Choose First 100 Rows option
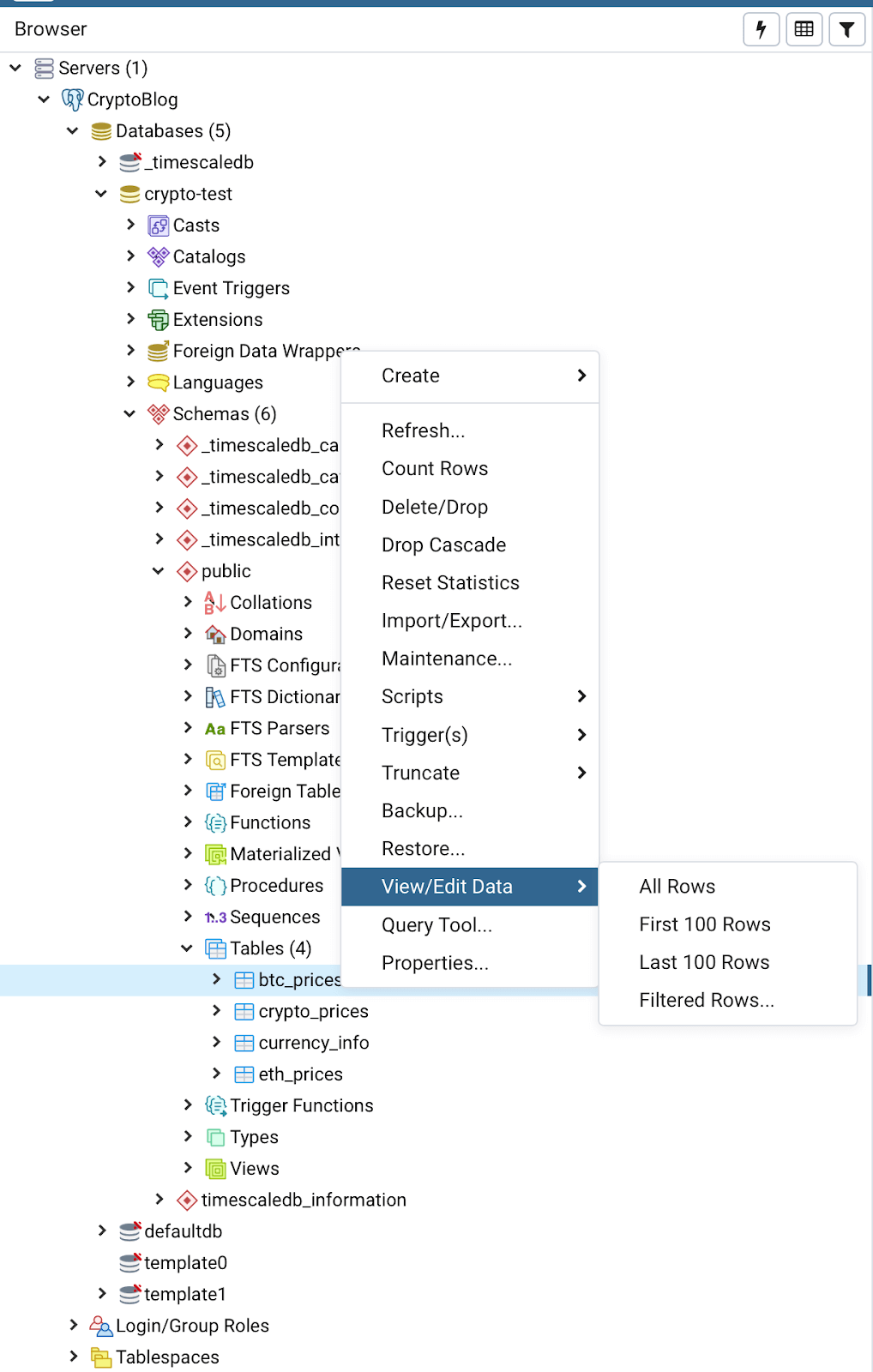The width and height of the screenshot is (873, 1372). click(x=704, y=924)
